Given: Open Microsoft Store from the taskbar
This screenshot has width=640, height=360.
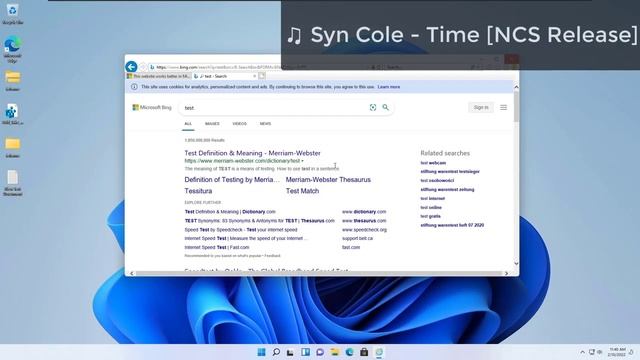Looking at the screenshot, I should point(364,352).
